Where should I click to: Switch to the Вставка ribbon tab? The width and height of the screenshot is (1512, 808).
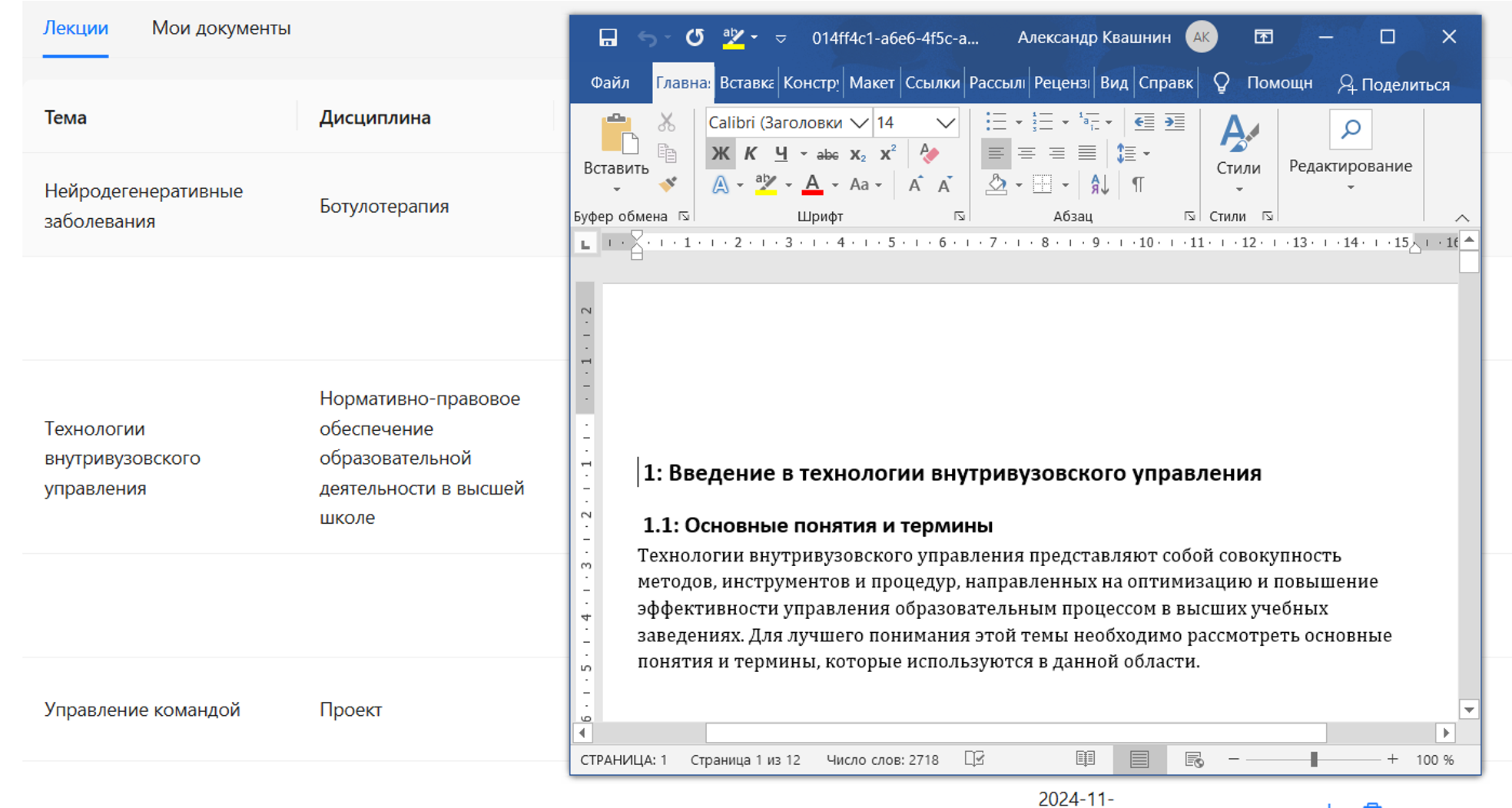pyautogui.click(x=746, y=83)
